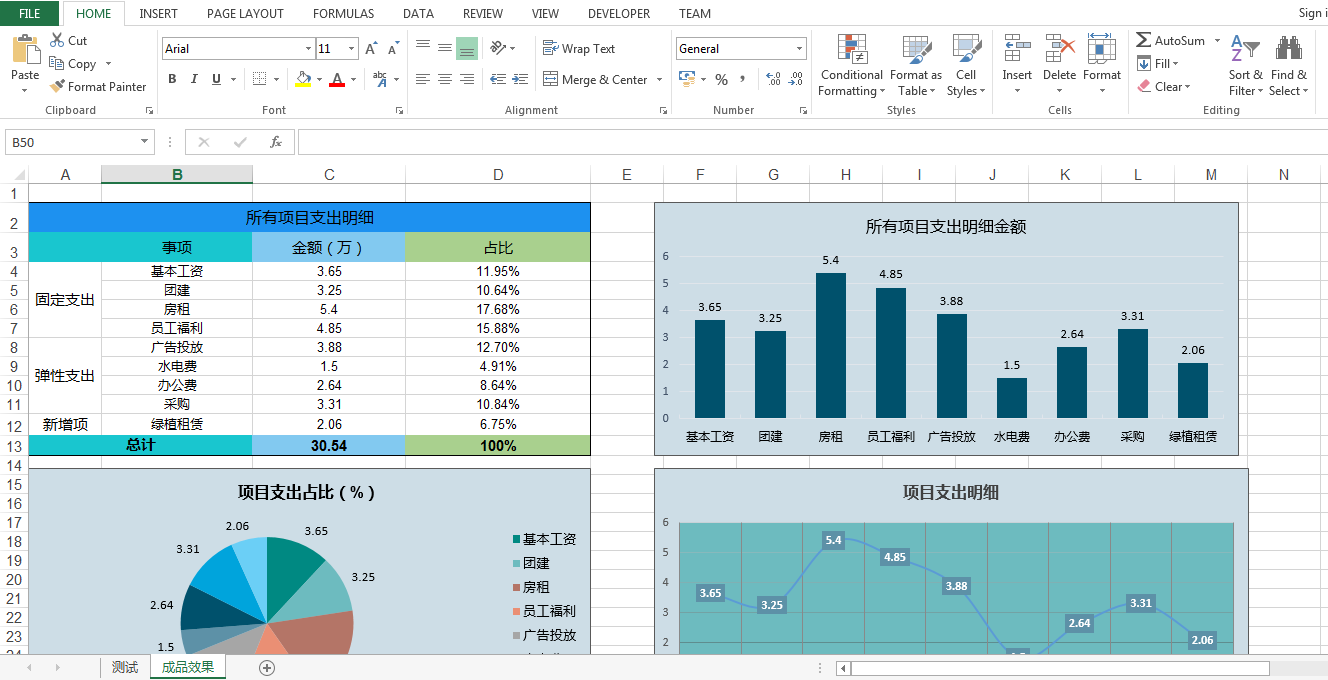Switch to the DEVELOPER tab

tap(619, 13)
